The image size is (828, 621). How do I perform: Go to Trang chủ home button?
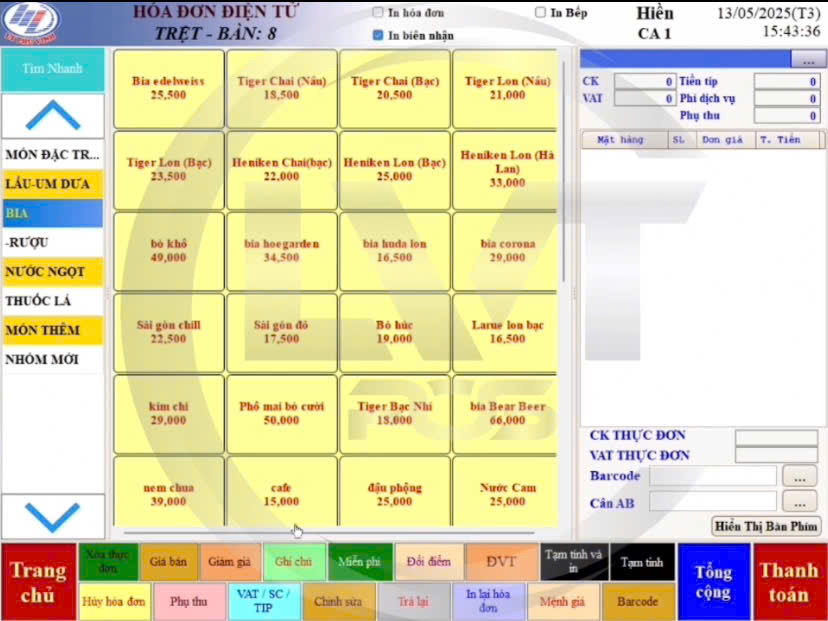click(x=38, y=582)
